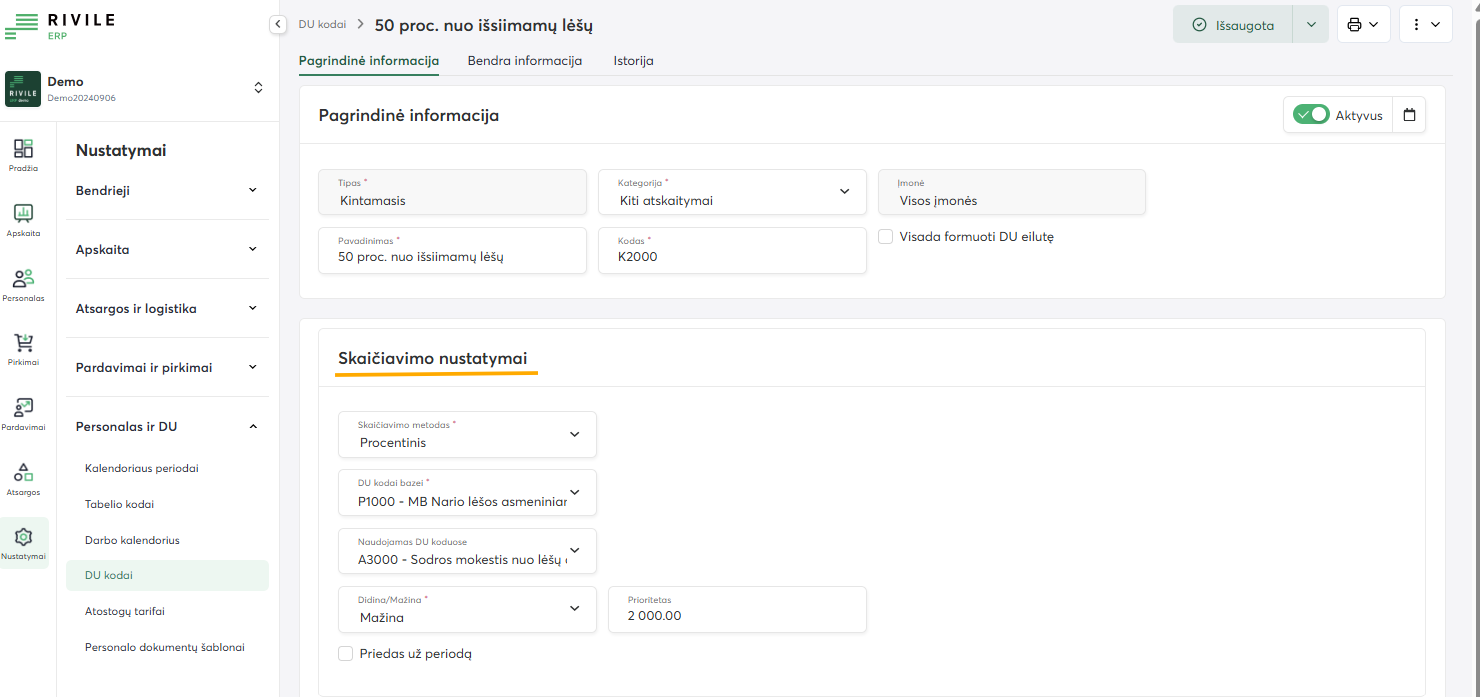Viewport: 1480px width, 697px height.
Task: Check Visada formuoti DU eilutę checkbox
Action: 885,237
